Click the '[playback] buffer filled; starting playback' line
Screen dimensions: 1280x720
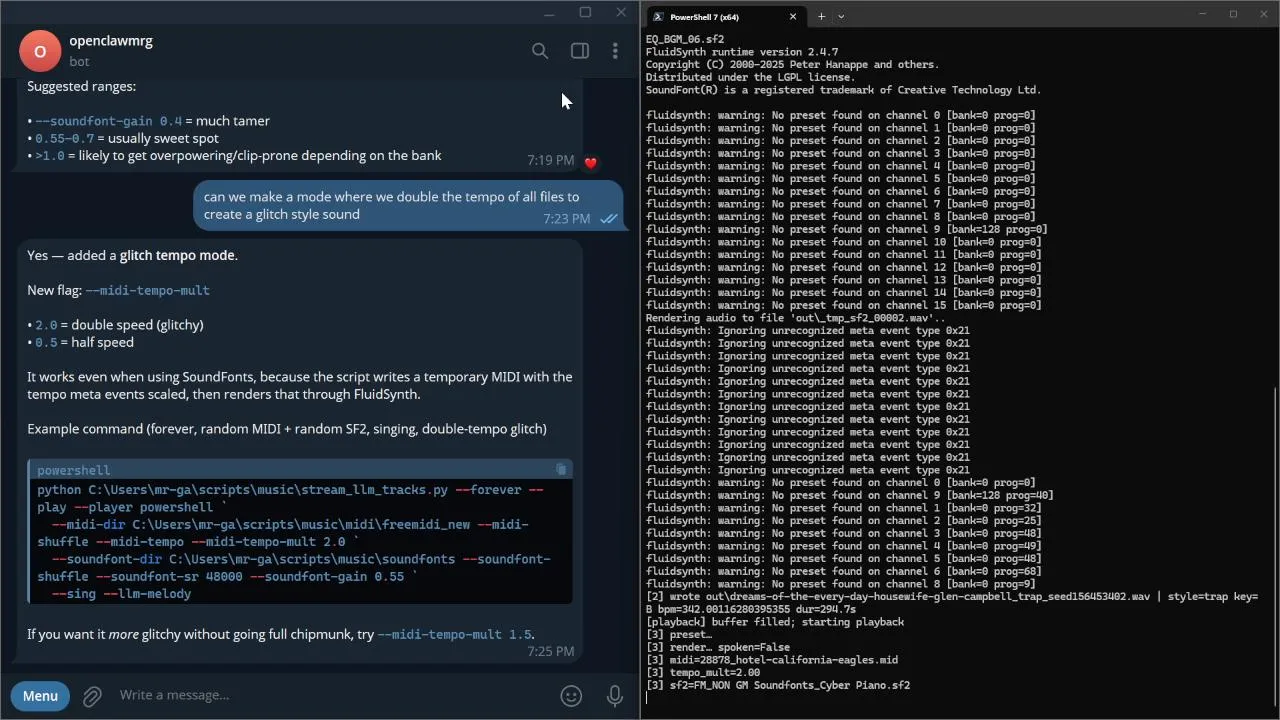775,622
